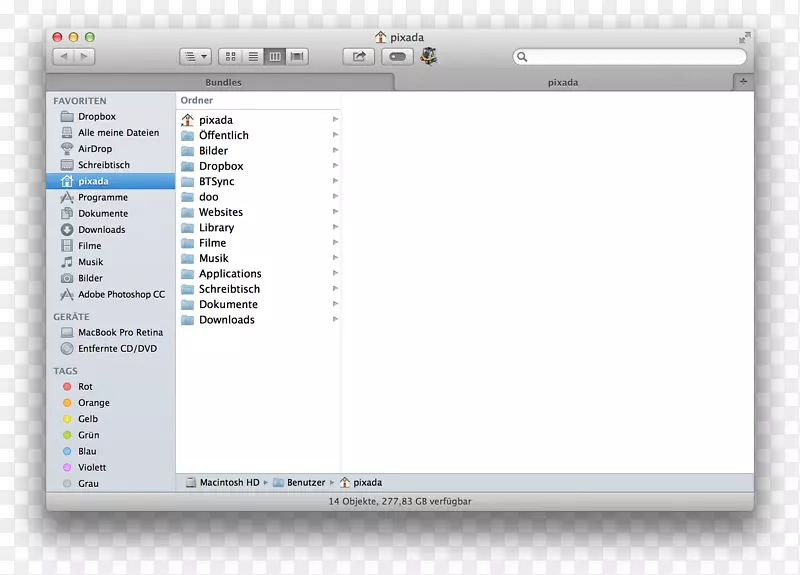Screen dimensions: 800x575
Task: Open Programme in the sidebar
Action: [110, 197]
